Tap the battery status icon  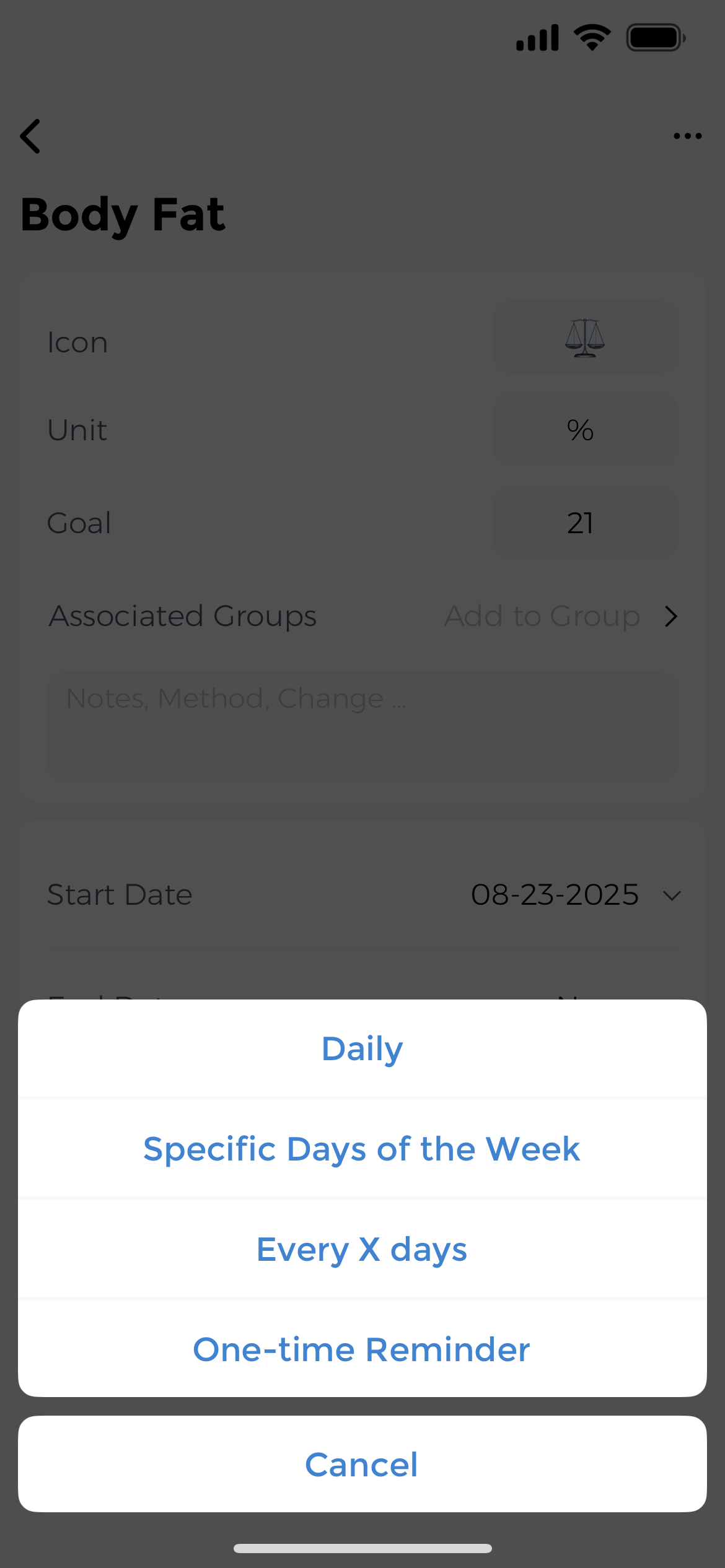coord(656,38)
